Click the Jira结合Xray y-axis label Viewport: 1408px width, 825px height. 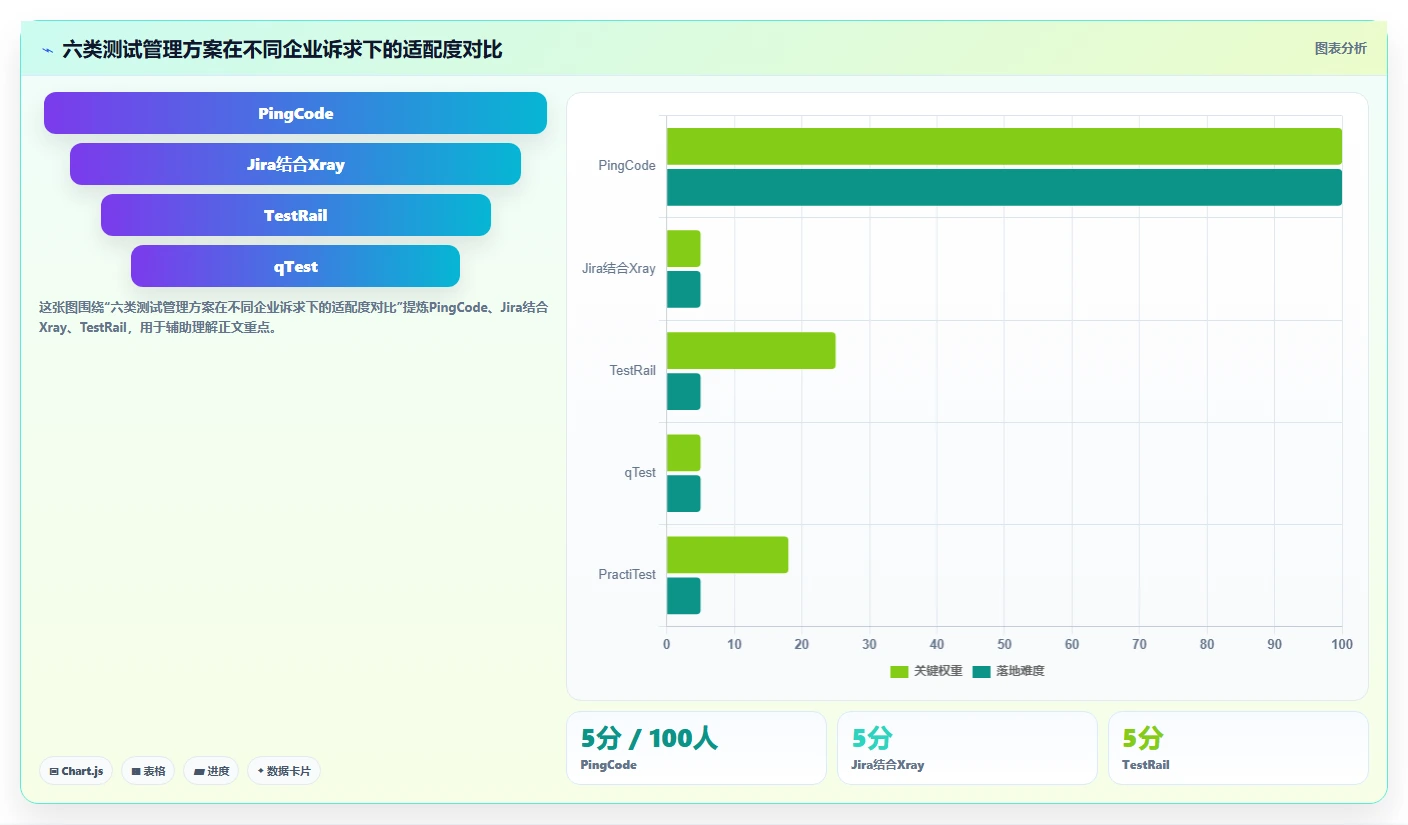[619, 268]
